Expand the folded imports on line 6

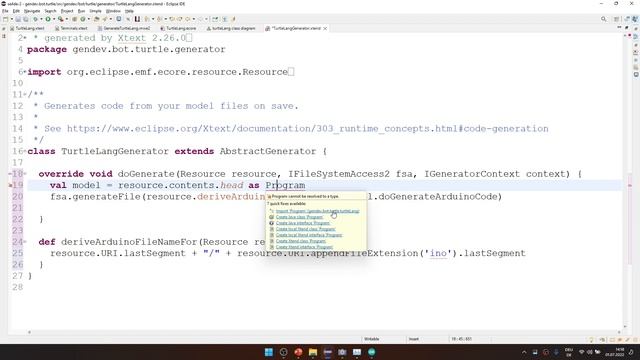tap(25, 72)
